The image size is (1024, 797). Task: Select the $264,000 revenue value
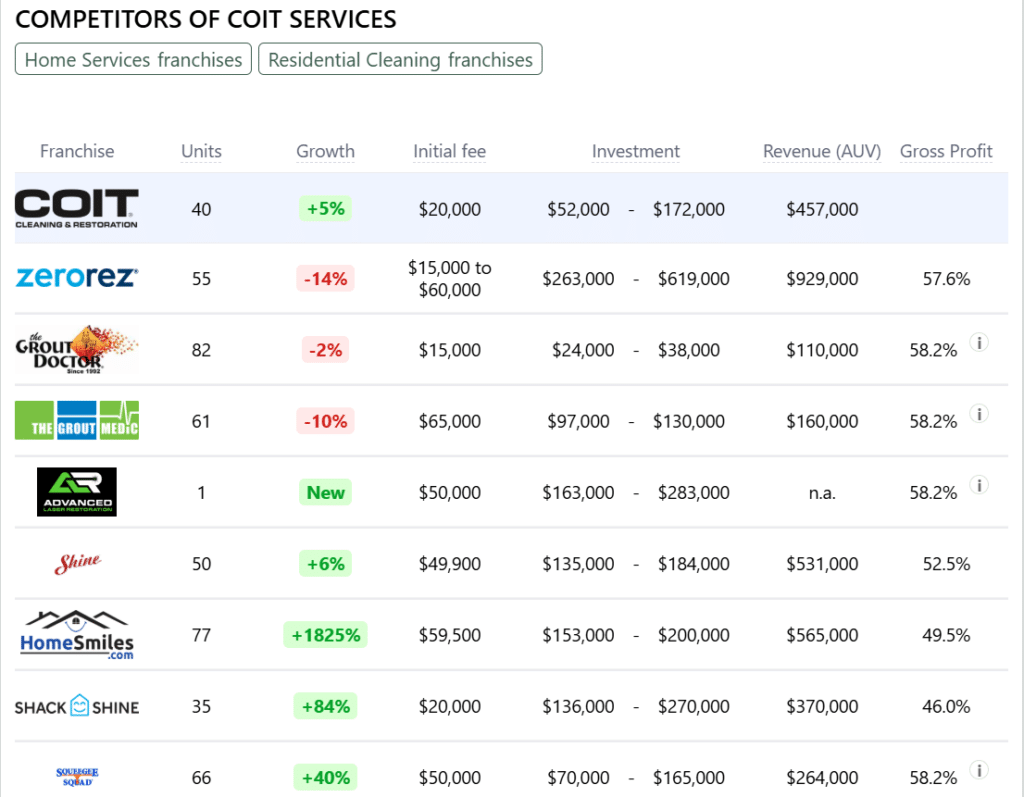pyautogui.click(x=822, y=777)
